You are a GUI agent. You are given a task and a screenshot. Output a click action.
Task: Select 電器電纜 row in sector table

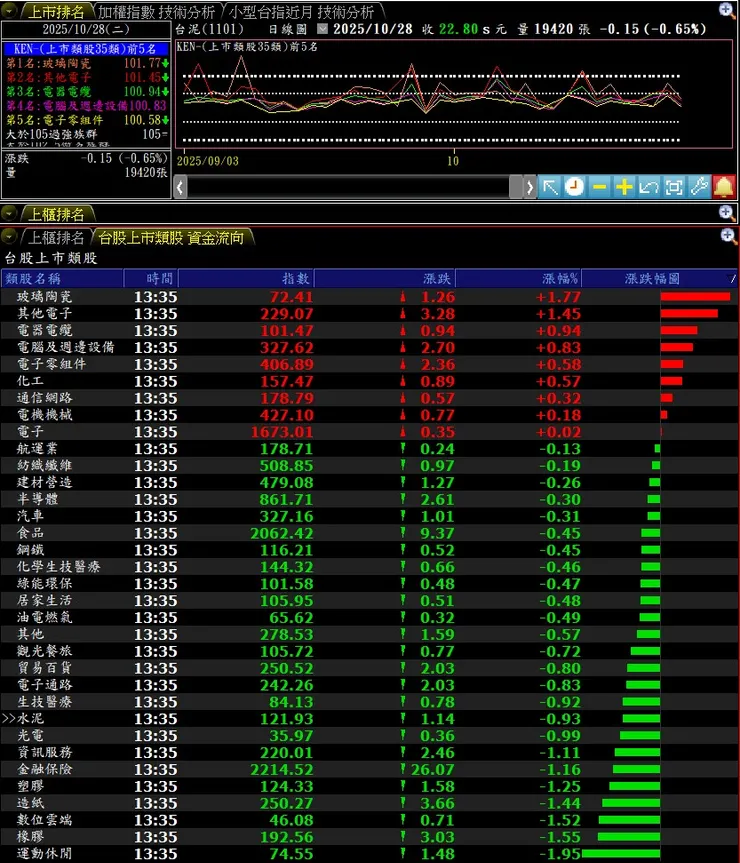tap(369, 331)
